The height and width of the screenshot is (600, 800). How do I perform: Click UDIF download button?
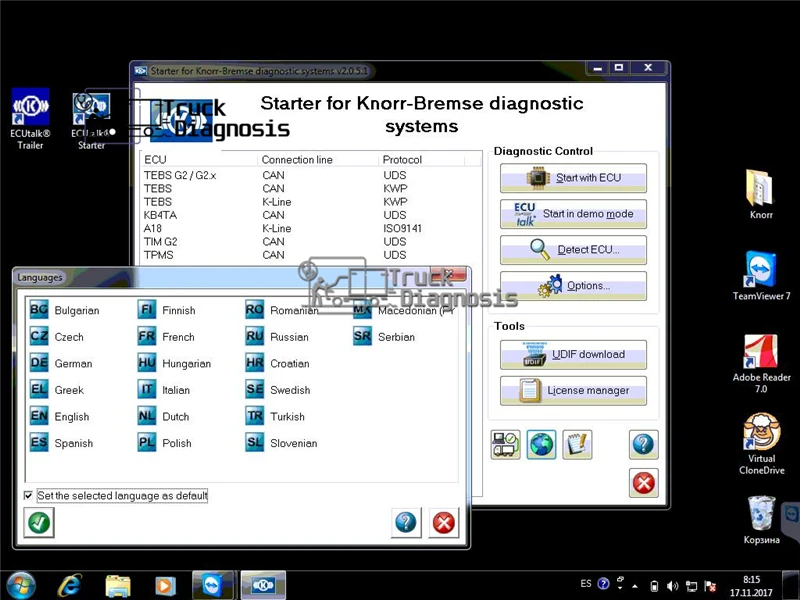573,355
